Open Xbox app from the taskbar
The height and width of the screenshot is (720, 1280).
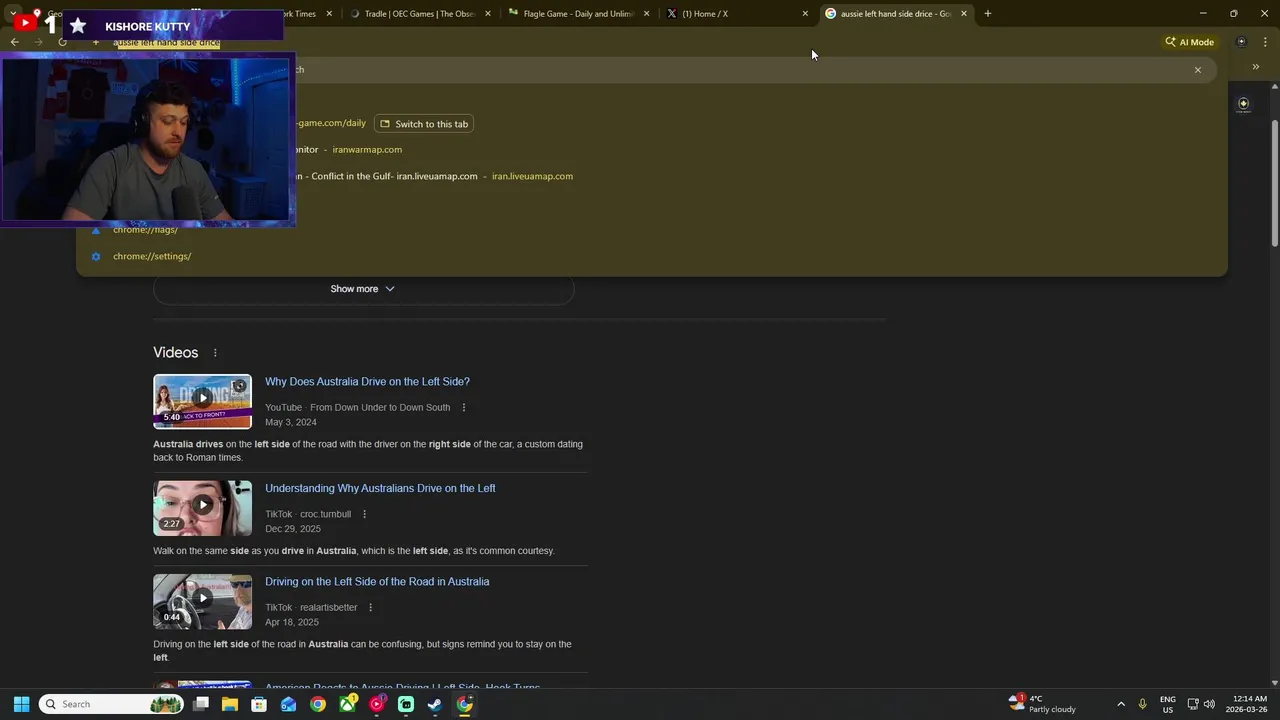pyautogui.click(x=347, y=704)
